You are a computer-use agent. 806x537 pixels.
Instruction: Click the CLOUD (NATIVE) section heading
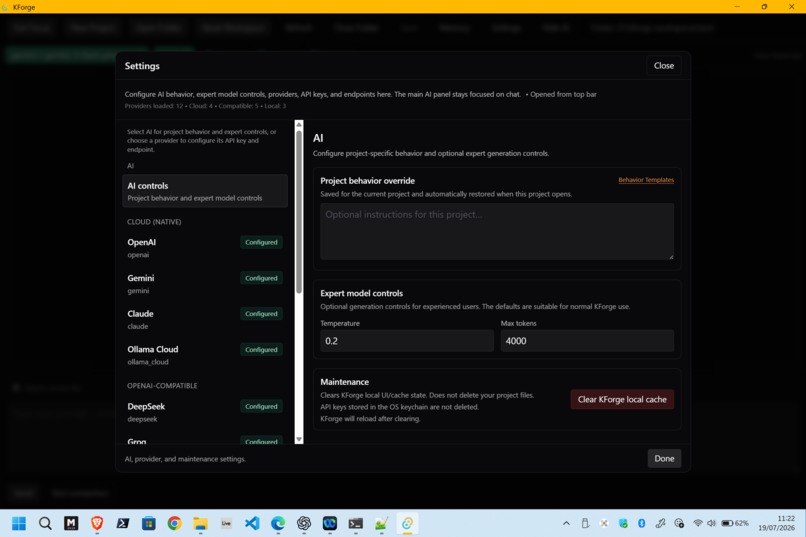[x=154, y=222]
